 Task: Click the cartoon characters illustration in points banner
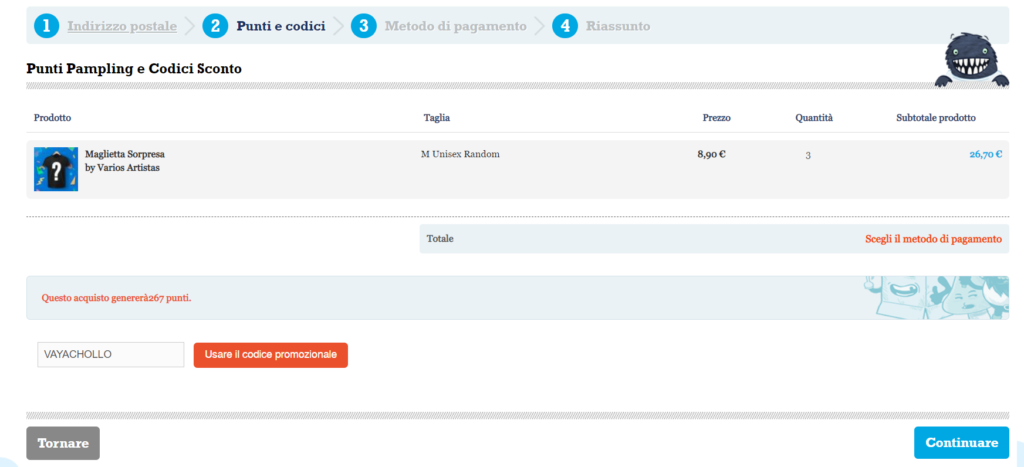[935, 297]
